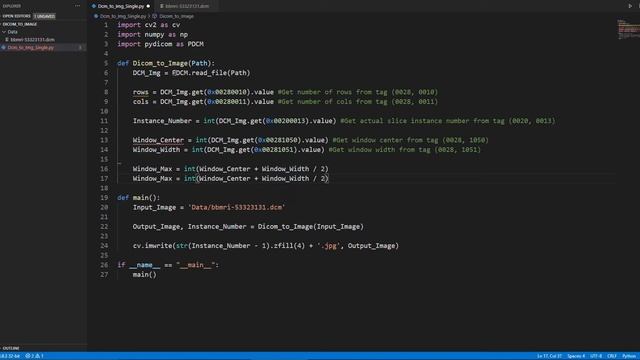Click 'import pydicom as PDCM' on line 3
The height and width of the screenshot is (360, 640).
tap(160, 44)
